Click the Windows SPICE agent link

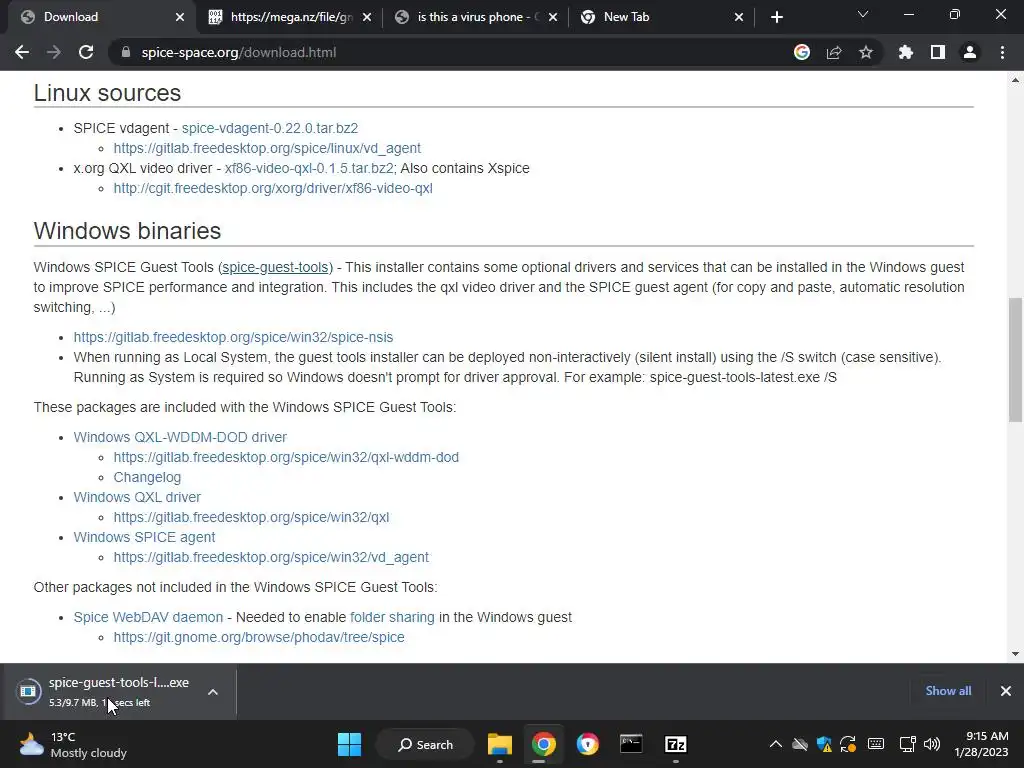pos(144,537)
